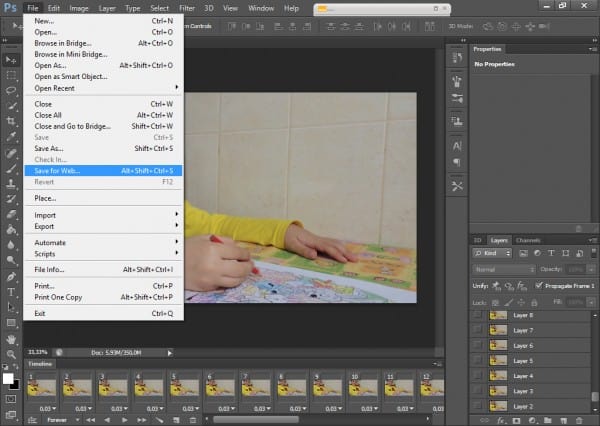Select the Lasso tool
The width and height of the screenshot is (600, 426).
pos(11,90)
